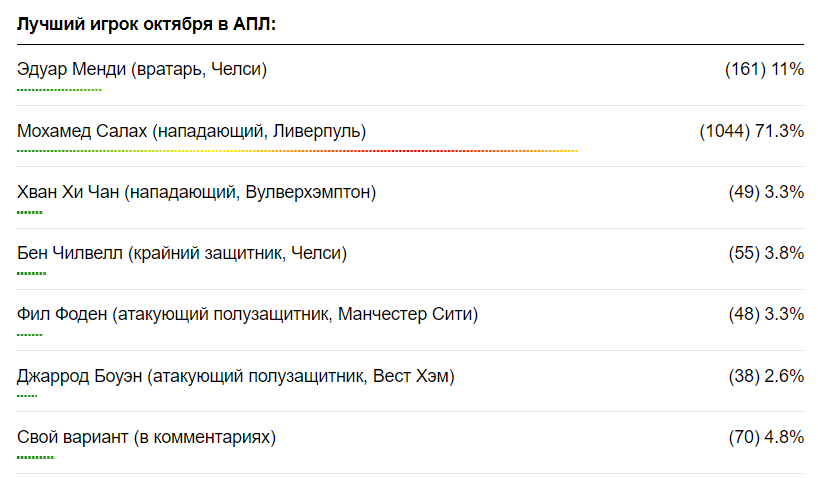The height and width of the screenshot is (478, 818).
Task: Click the (161) 11% vote count
Action: pyautogui.click(x=764, y=69)
